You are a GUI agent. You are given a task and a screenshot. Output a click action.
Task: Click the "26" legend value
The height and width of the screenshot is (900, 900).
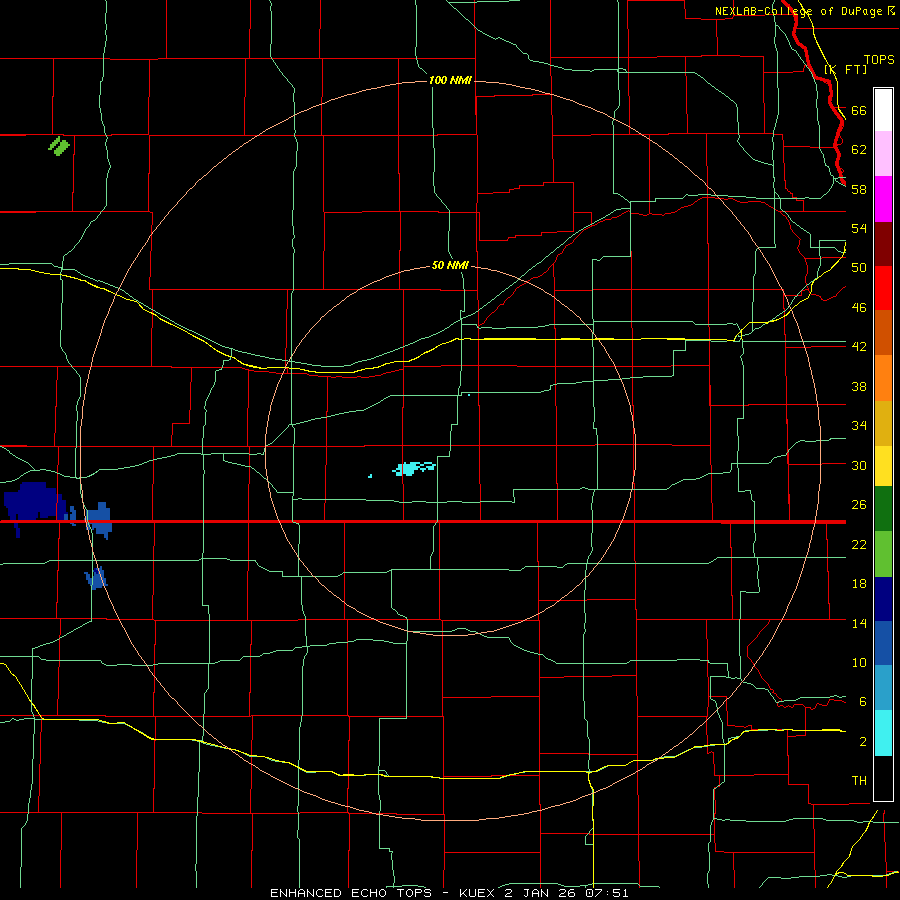[x=859, y=505]
